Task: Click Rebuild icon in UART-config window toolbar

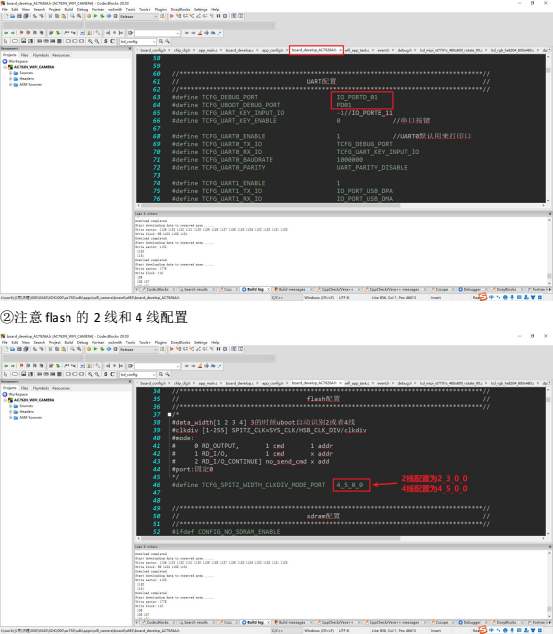Action: click(108, 16)
